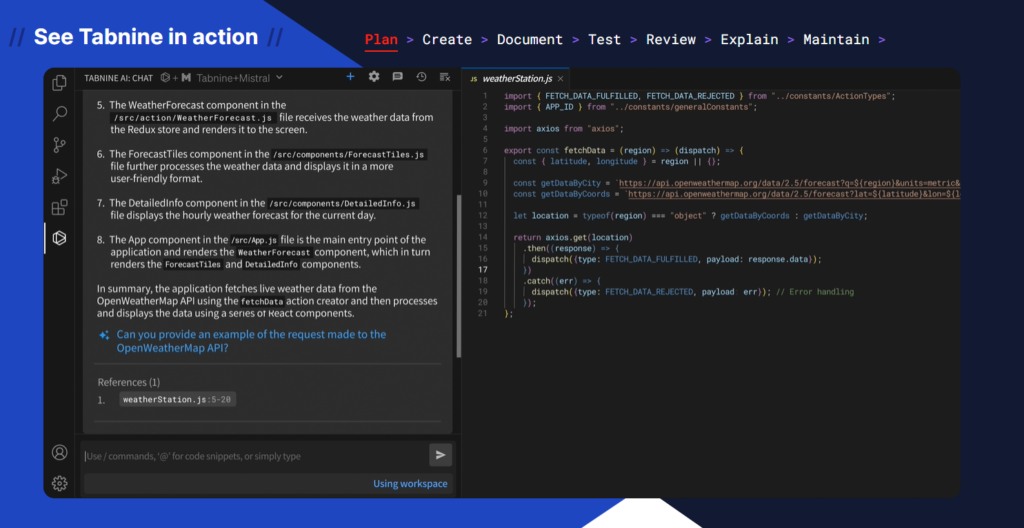Click the Error handling comment in code
The width and height of the screenshot is (1024, 528).
[x=815, y=291]
